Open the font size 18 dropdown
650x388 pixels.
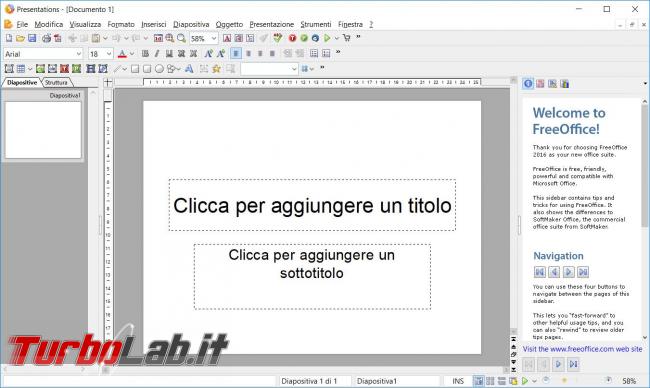[x=109, y=54]
